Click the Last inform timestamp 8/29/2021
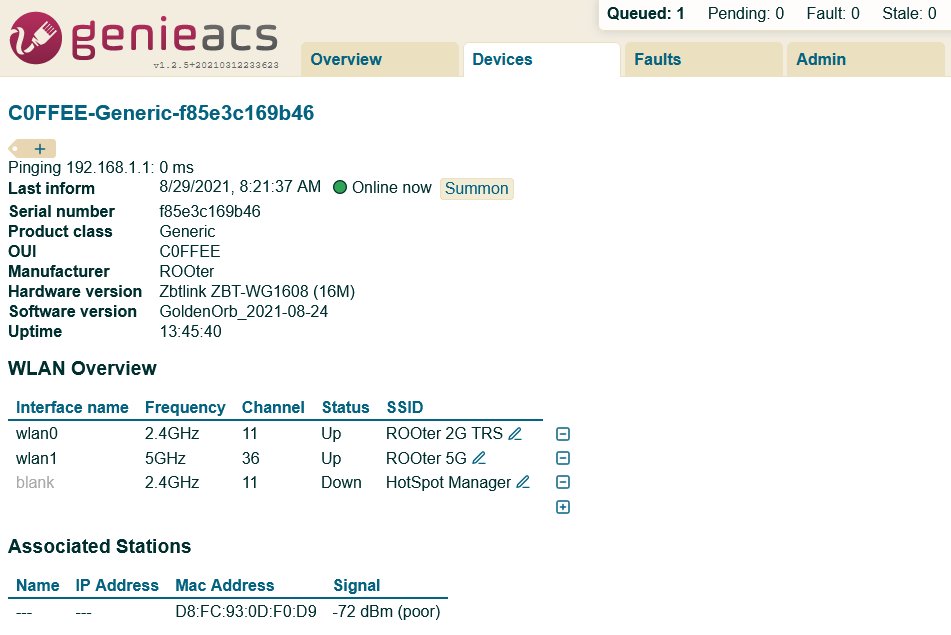951x635 pixels. (240, 187)
